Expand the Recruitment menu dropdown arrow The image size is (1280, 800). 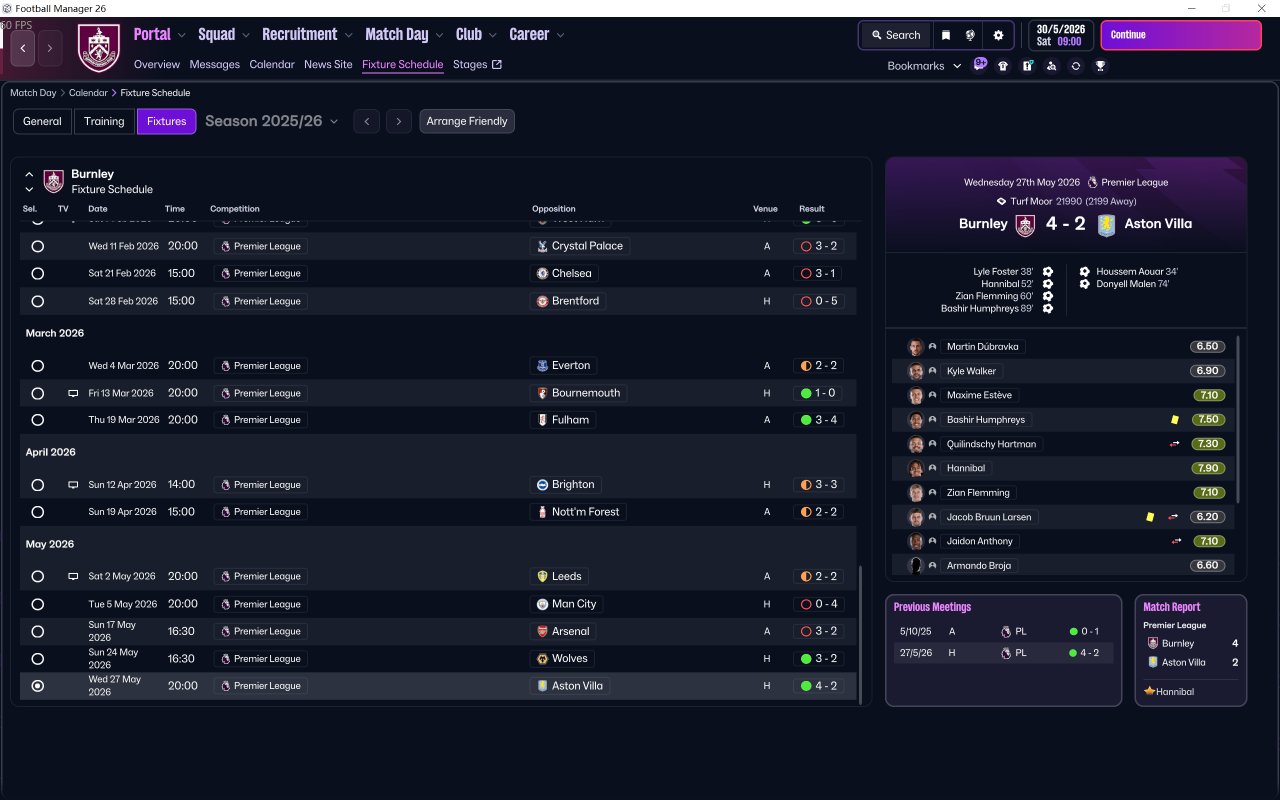pyautogui.click(x=349, y=35)
